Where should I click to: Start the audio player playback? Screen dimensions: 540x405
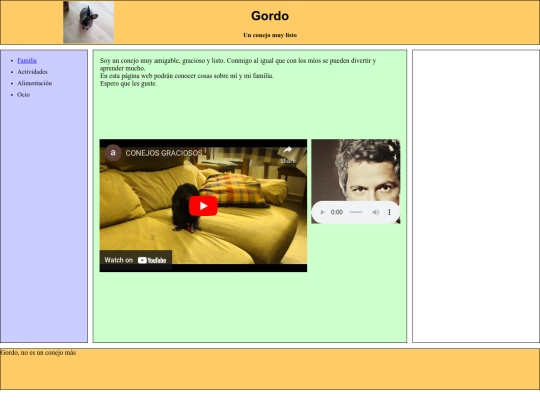pyautogui.click(x=322, y=212)
